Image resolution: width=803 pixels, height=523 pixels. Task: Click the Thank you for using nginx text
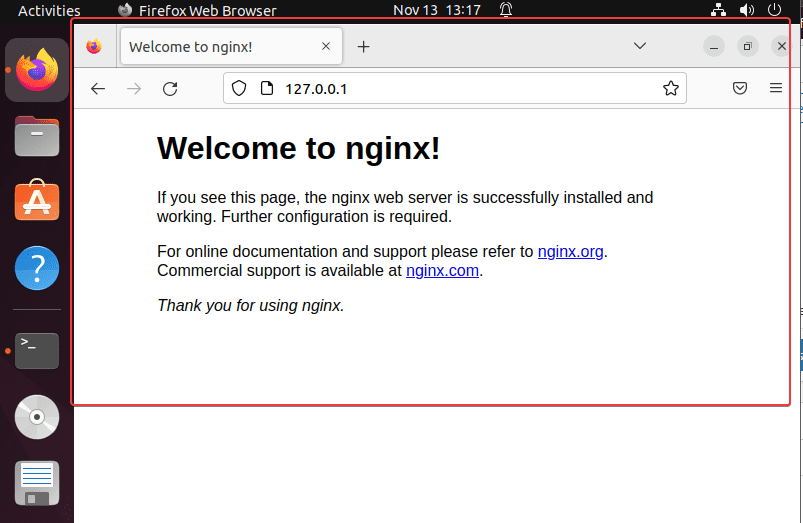(250, 305)
